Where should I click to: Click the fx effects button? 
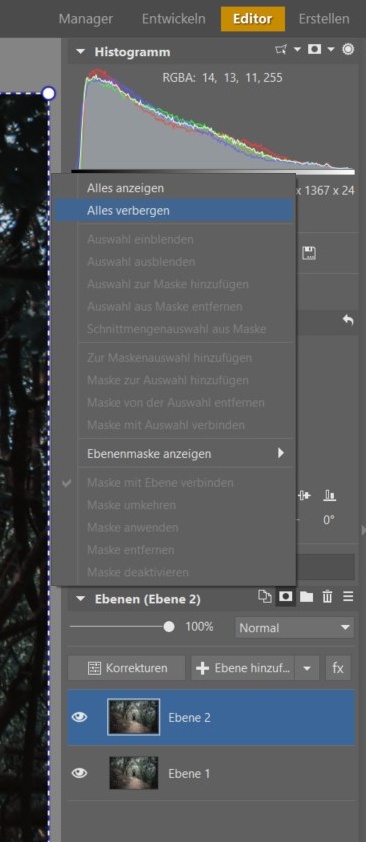(x=338, y=668)
